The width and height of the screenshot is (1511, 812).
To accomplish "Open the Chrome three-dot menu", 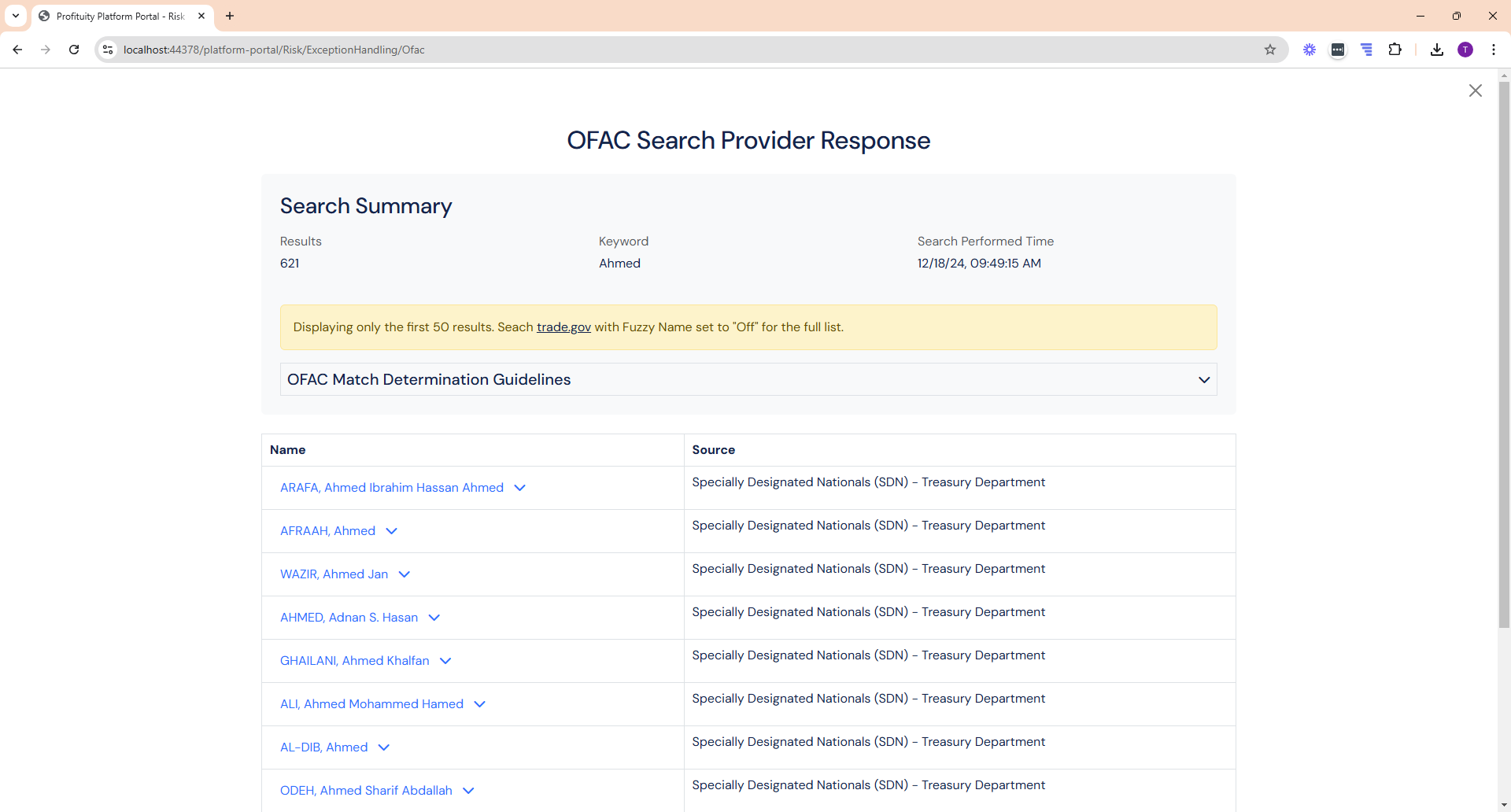I will [x=1493, y=50].
